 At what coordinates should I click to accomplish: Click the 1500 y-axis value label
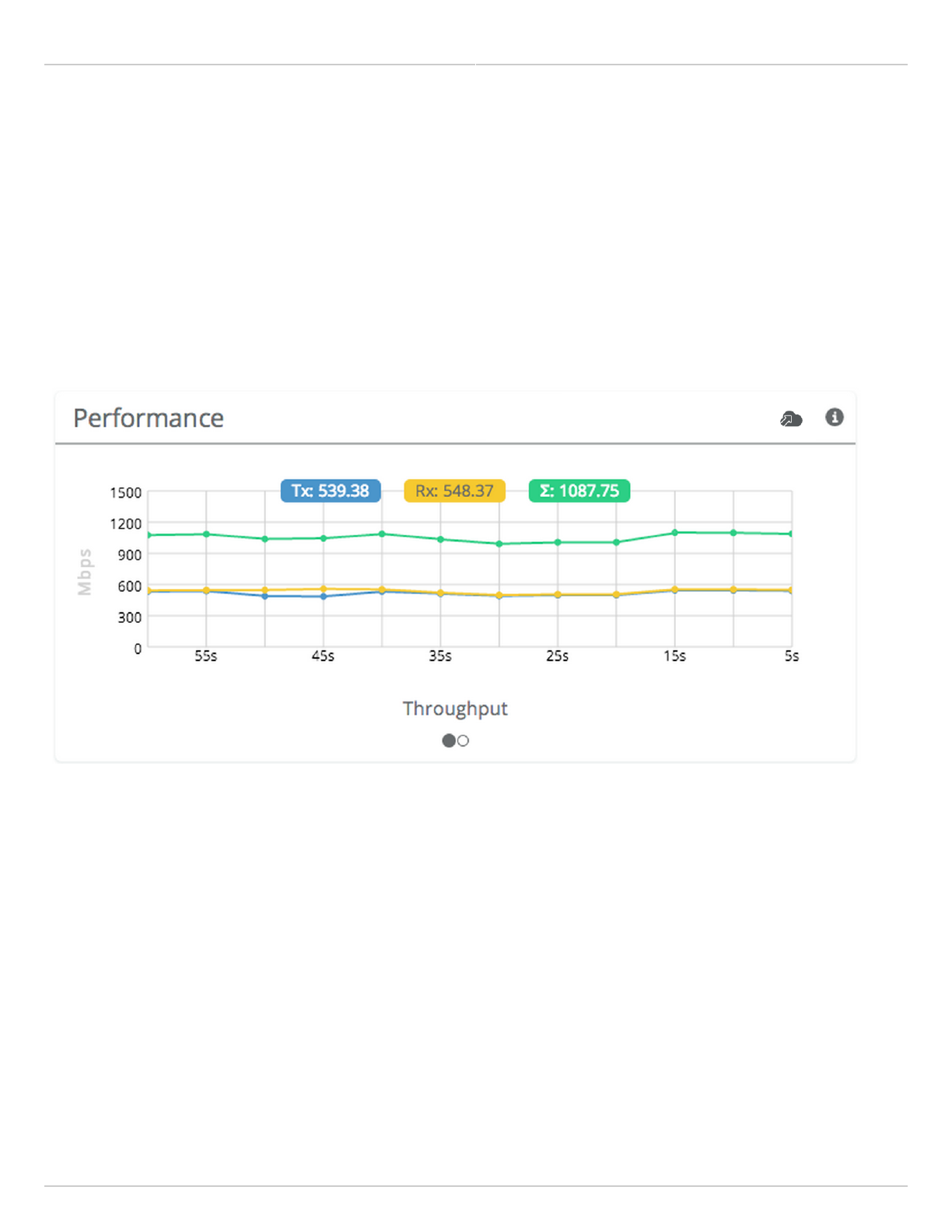point(125,493)
